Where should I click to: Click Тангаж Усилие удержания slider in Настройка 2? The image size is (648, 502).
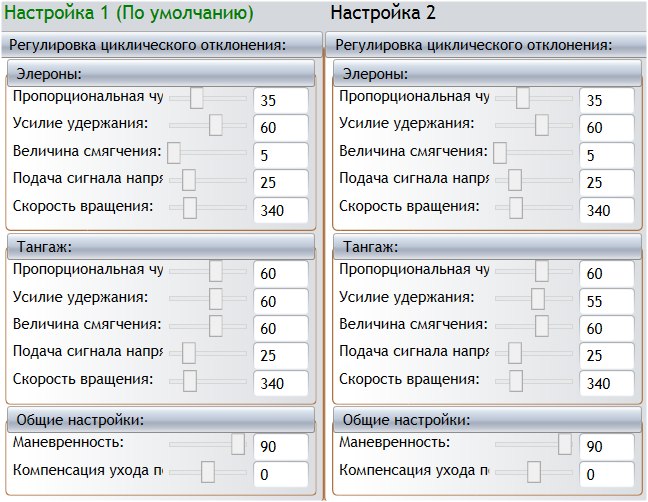[x=538, y=299]
